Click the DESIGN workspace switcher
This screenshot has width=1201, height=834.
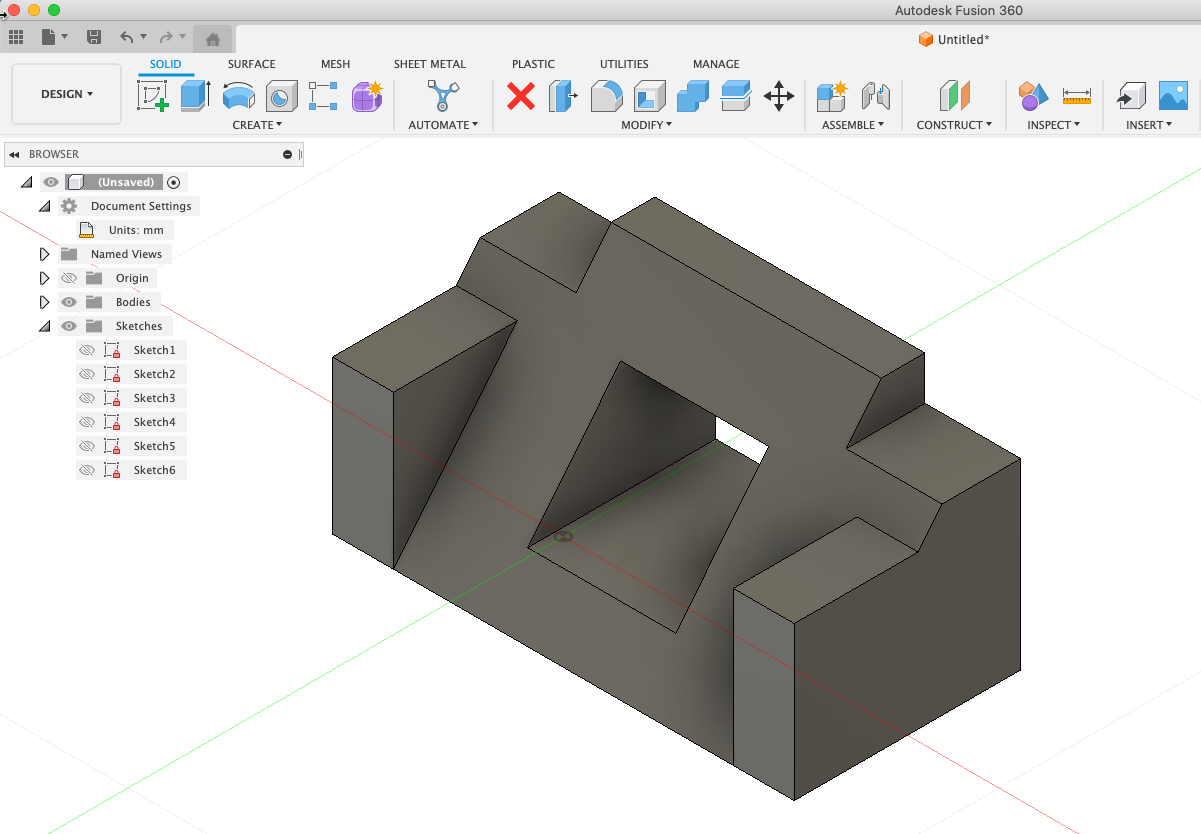tap(65, 93)
